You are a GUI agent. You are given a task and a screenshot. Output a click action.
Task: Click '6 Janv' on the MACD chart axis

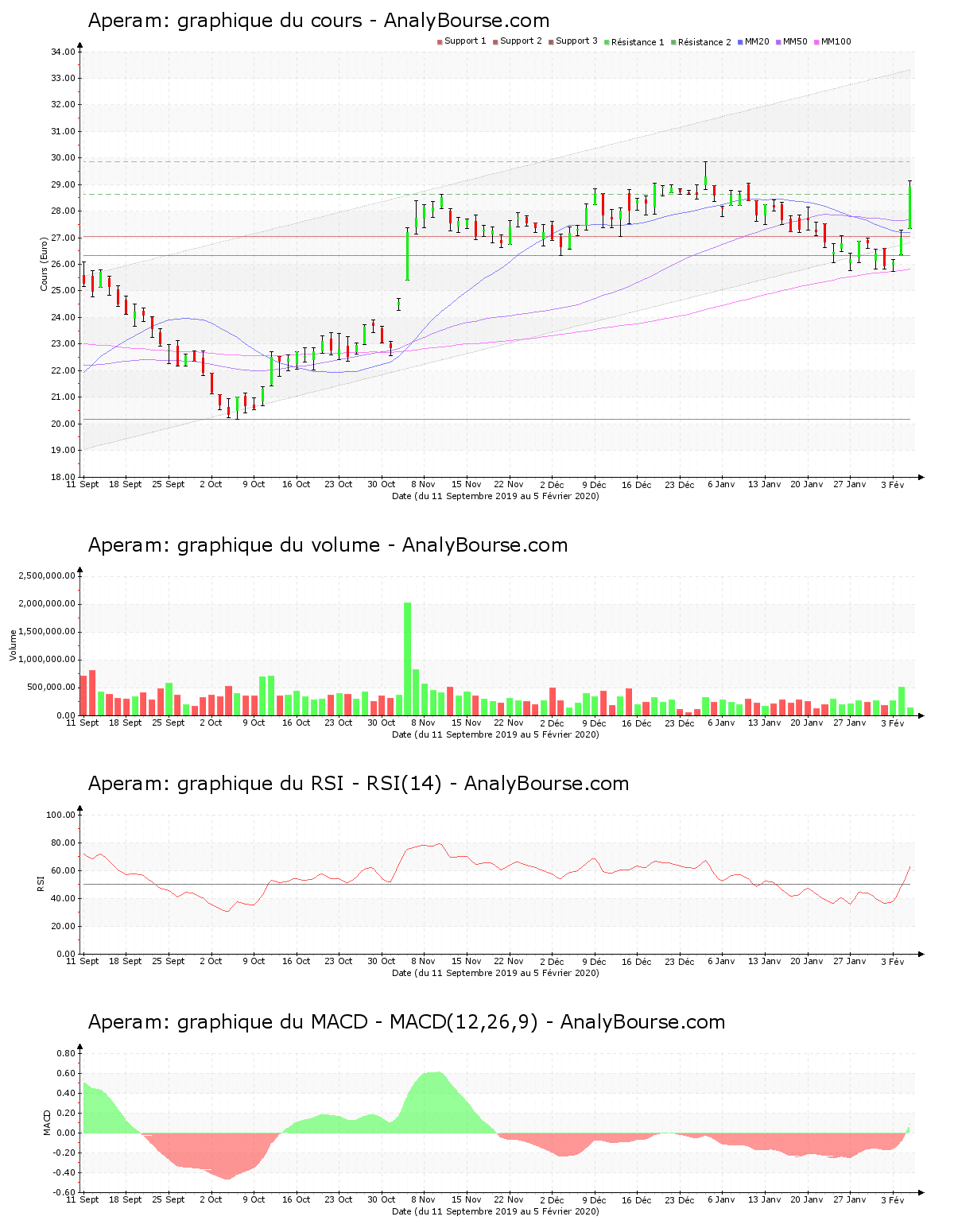click(721, 1199)
